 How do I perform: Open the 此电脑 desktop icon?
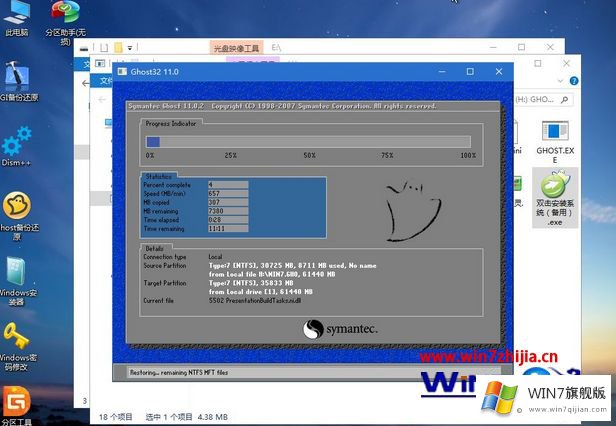[x=16, y=18]
